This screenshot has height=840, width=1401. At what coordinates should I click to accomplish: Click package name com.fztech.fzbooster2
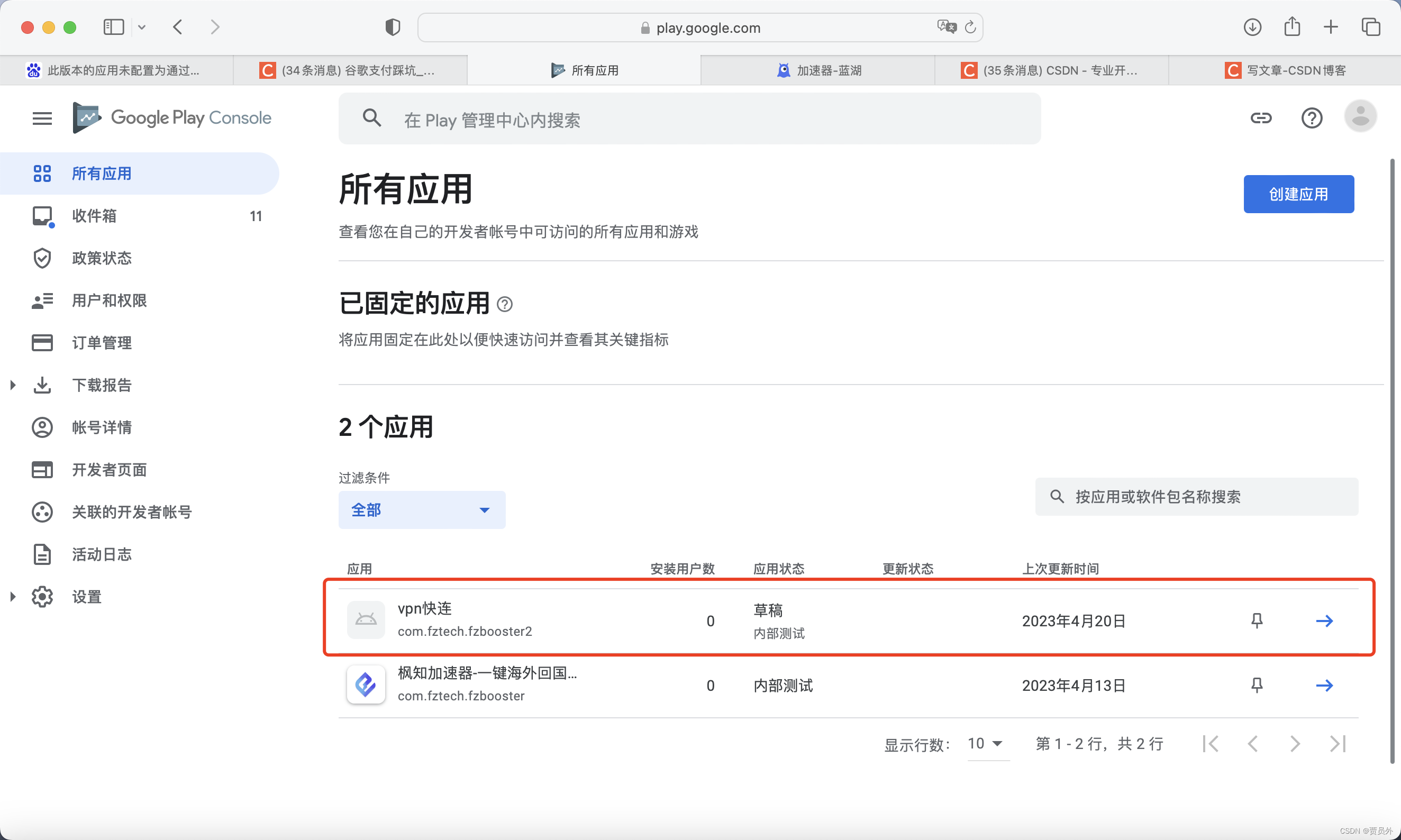(x=465, y=631)
